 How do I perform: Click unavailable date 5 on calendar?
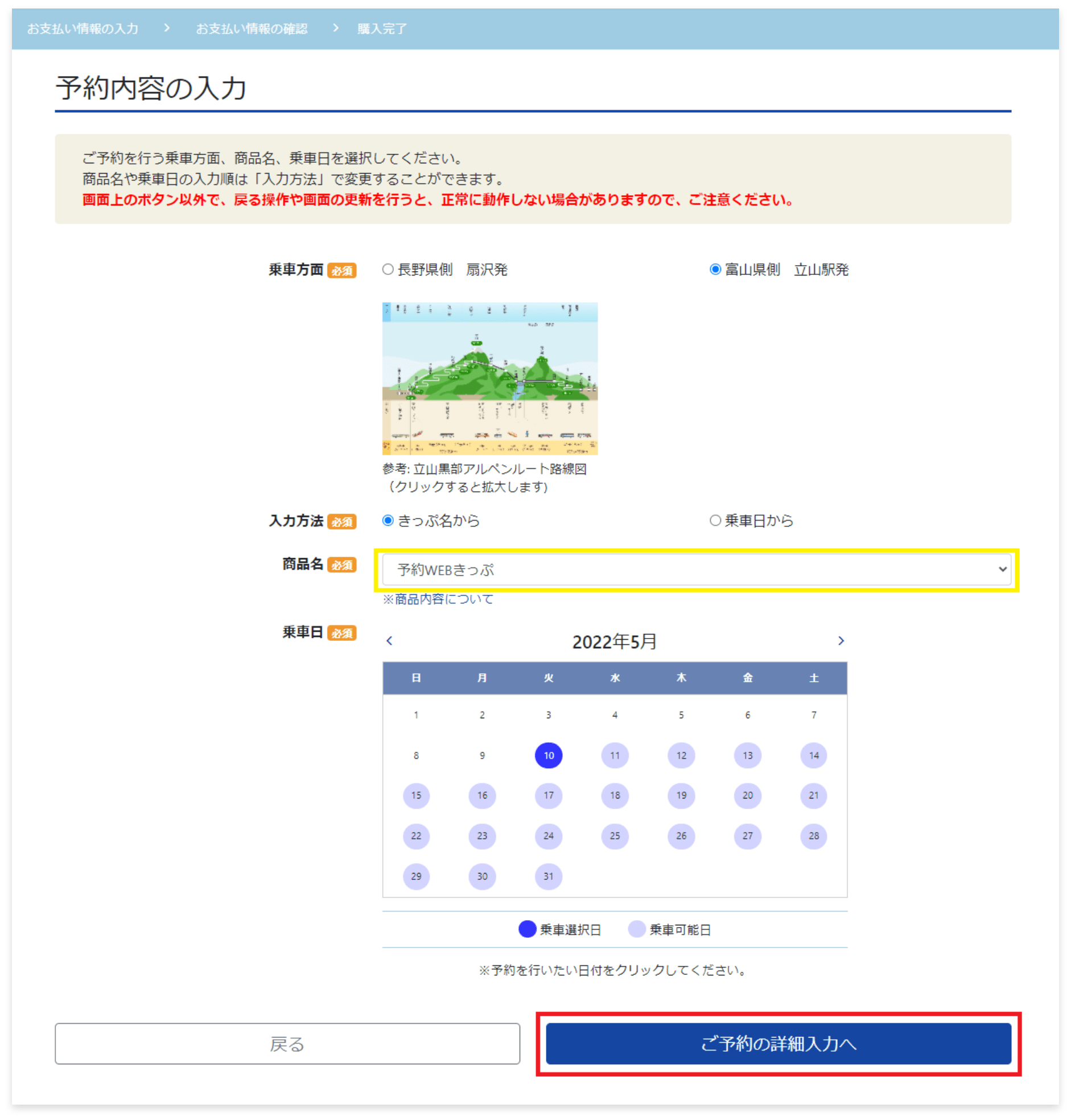coord(681,715)
